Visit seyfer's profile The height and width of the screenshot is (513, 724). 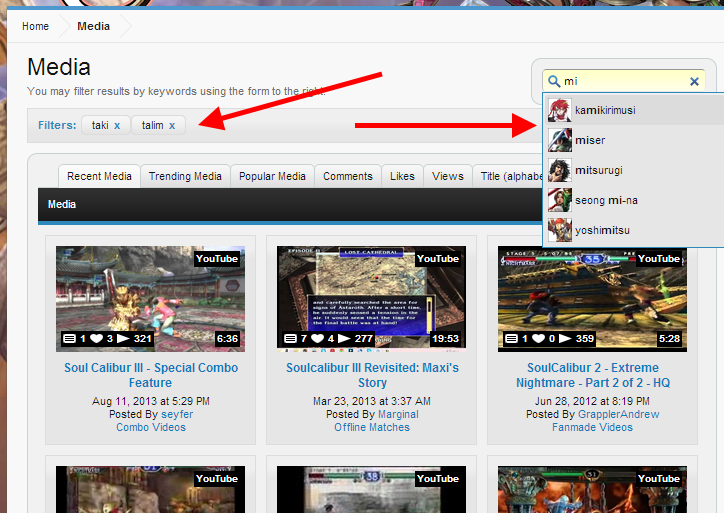click(177, 414)
